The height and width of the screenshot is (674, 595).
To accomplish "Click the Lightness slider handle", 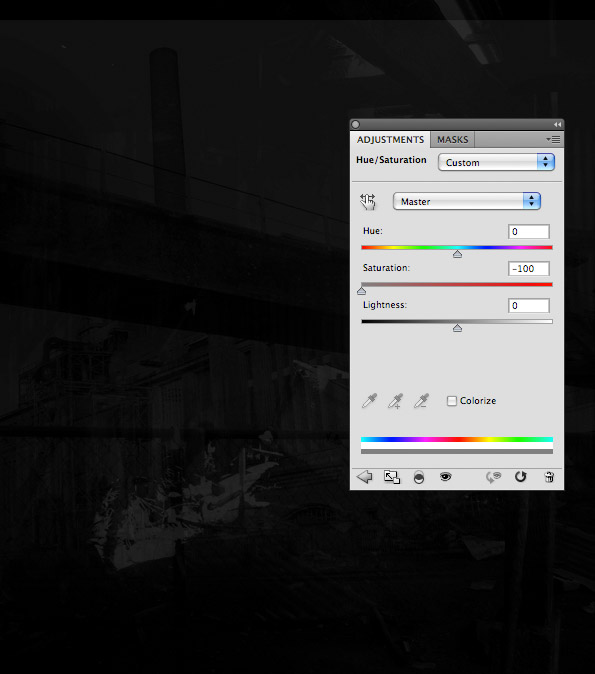I will [x=457, y=328].
